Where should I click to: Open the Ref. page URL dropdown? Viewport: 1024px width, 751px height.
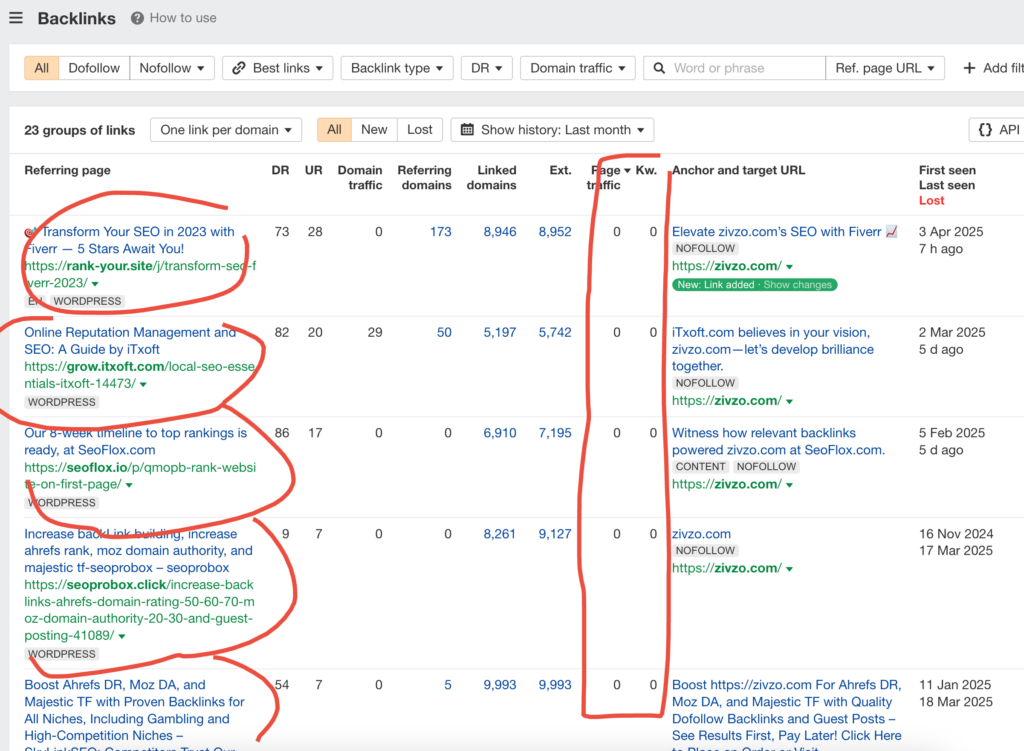point(885,68)
